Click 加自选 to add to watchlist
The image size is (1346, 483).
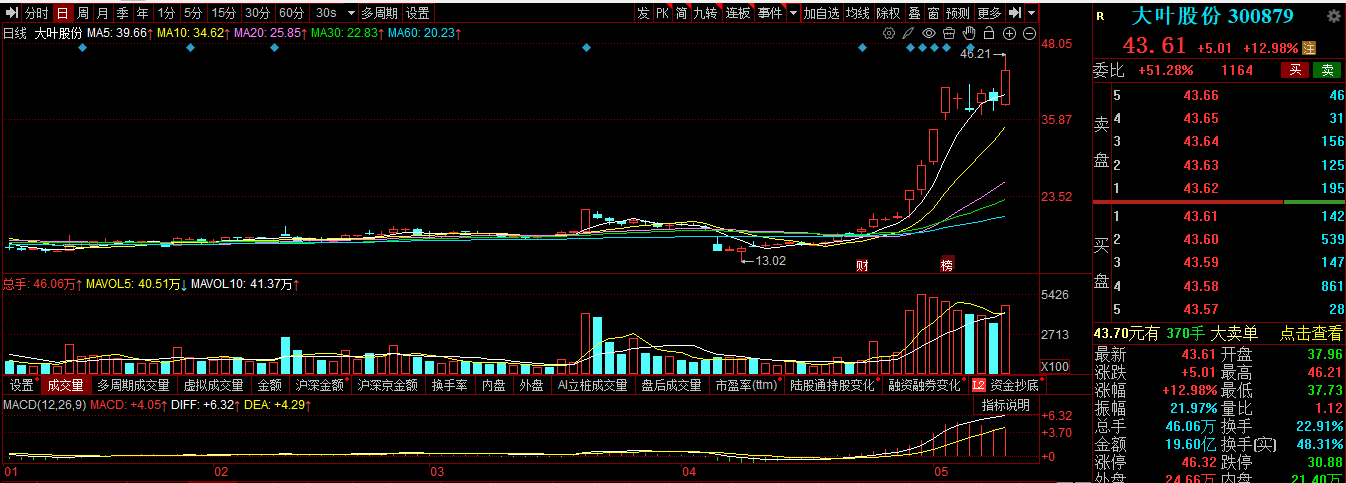pyautogui.click(x=821, y=13)
